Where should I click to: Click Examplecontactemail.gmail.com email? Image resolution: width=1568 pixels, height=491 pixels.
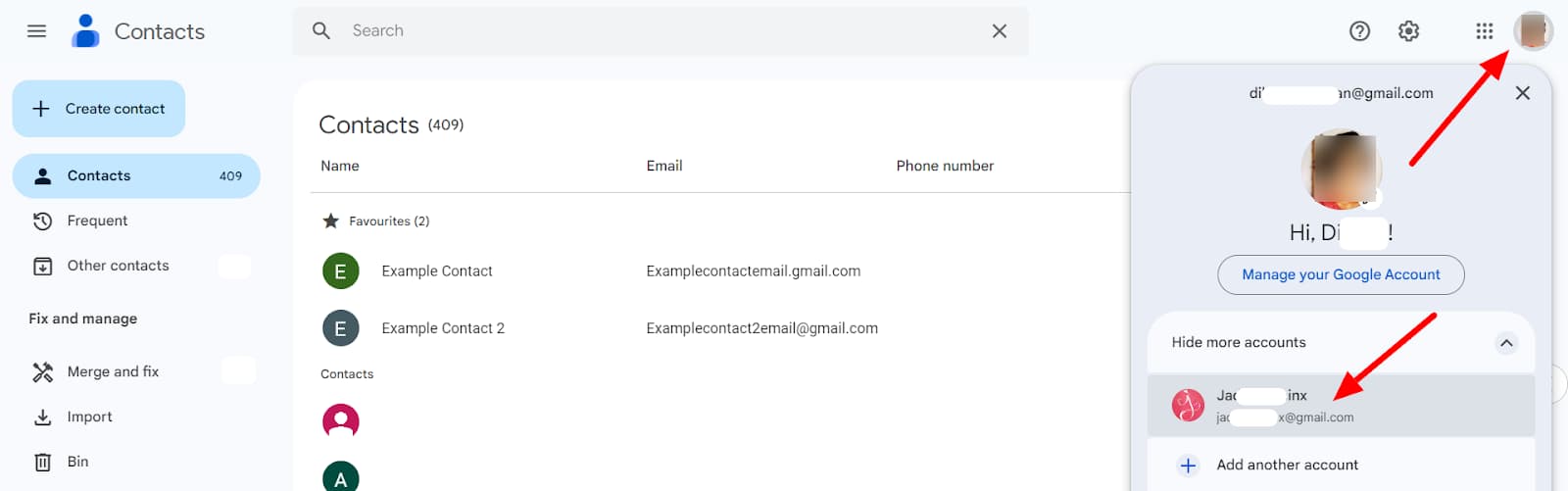[753, 271]
